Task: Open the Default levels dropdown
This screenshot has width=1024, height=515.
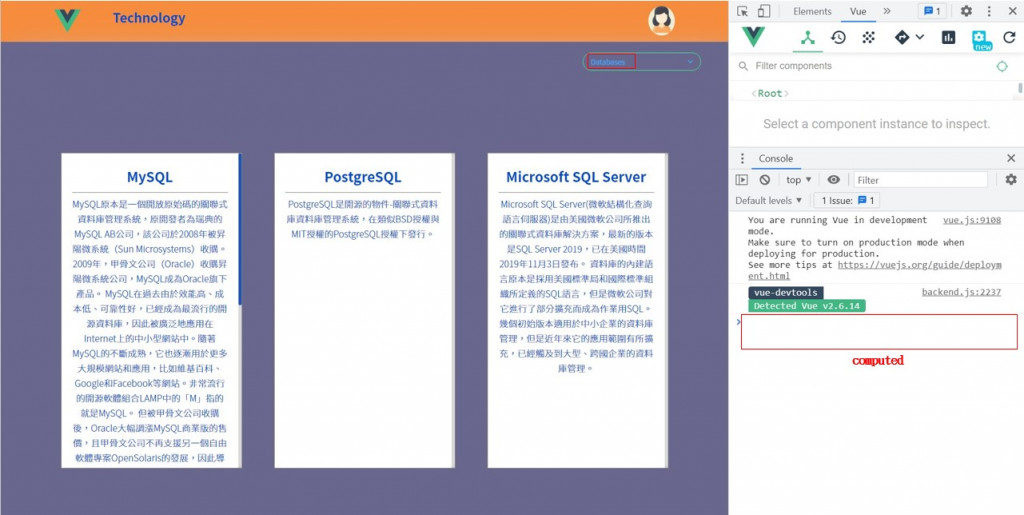Action: pos(769,200)
